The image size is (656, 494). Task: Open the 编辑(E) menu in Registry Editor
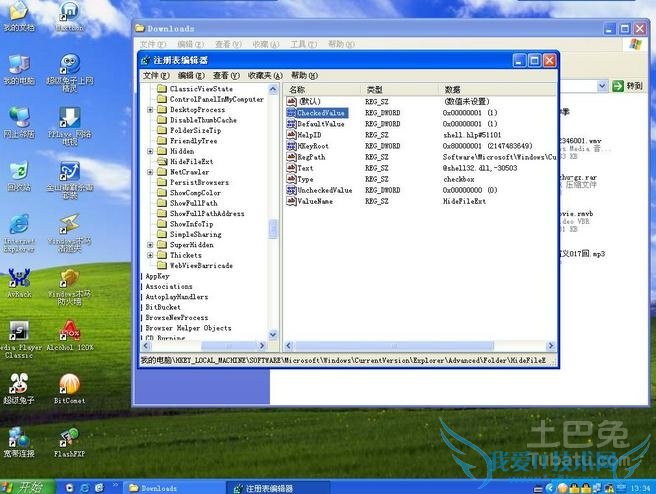tap(191, 75)
